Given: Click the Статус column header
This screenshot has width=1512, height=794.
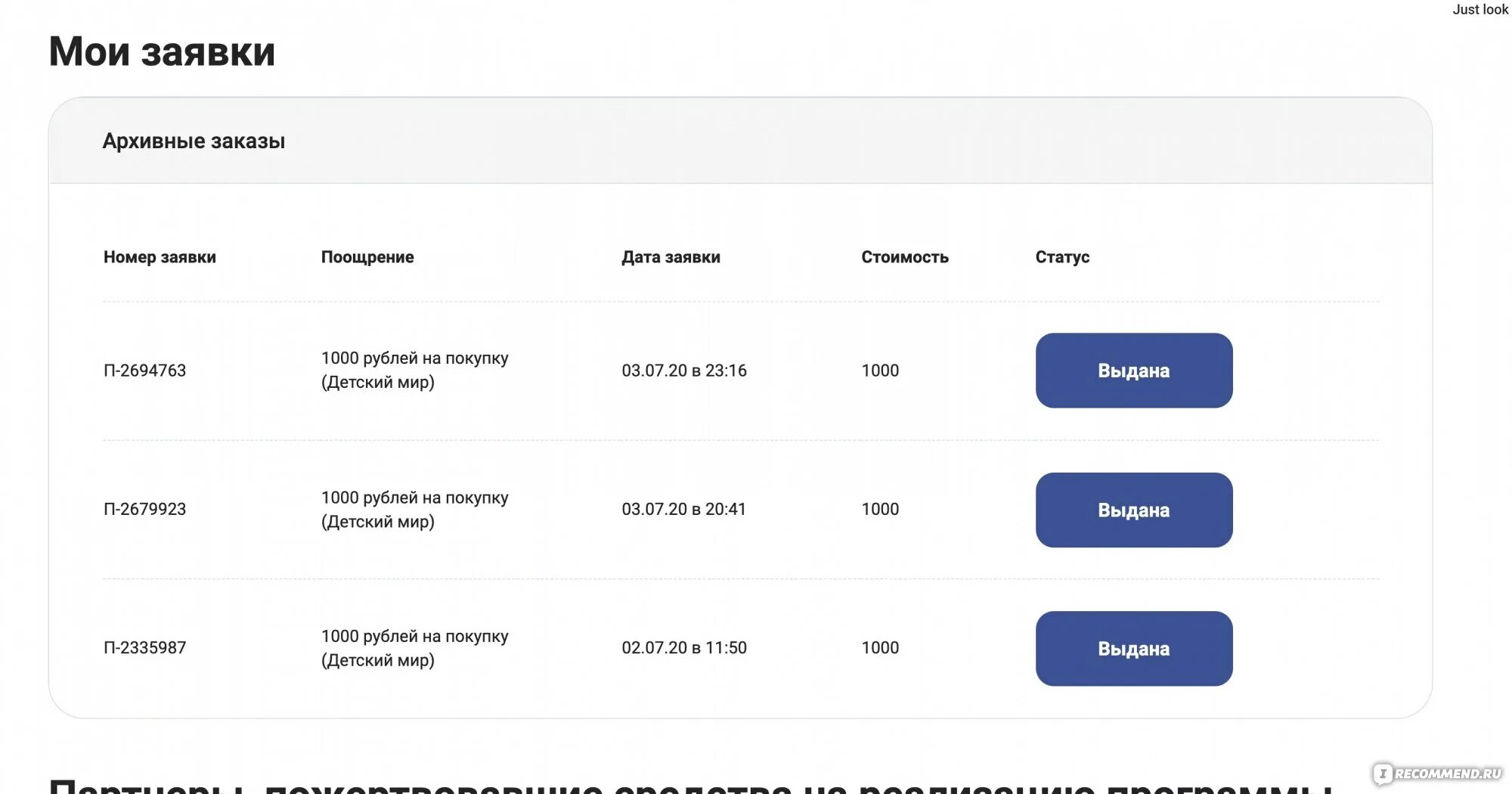Looking at the screenshot, I should (1062, 257).
